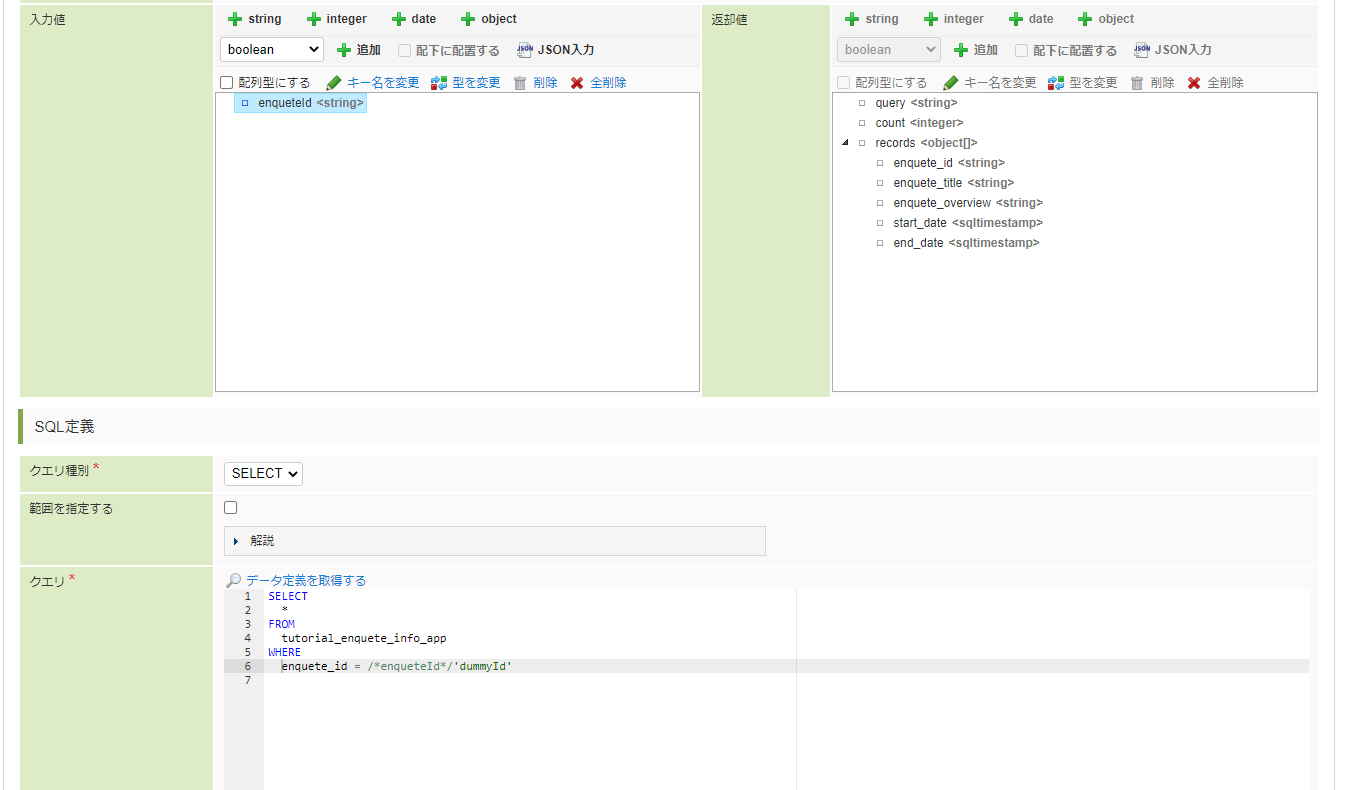Toggle 配下に配置する checkbox in 返却値 panel
Image resolution: width=1371 pixels, height=790 pixels.
click(1021, 50)
